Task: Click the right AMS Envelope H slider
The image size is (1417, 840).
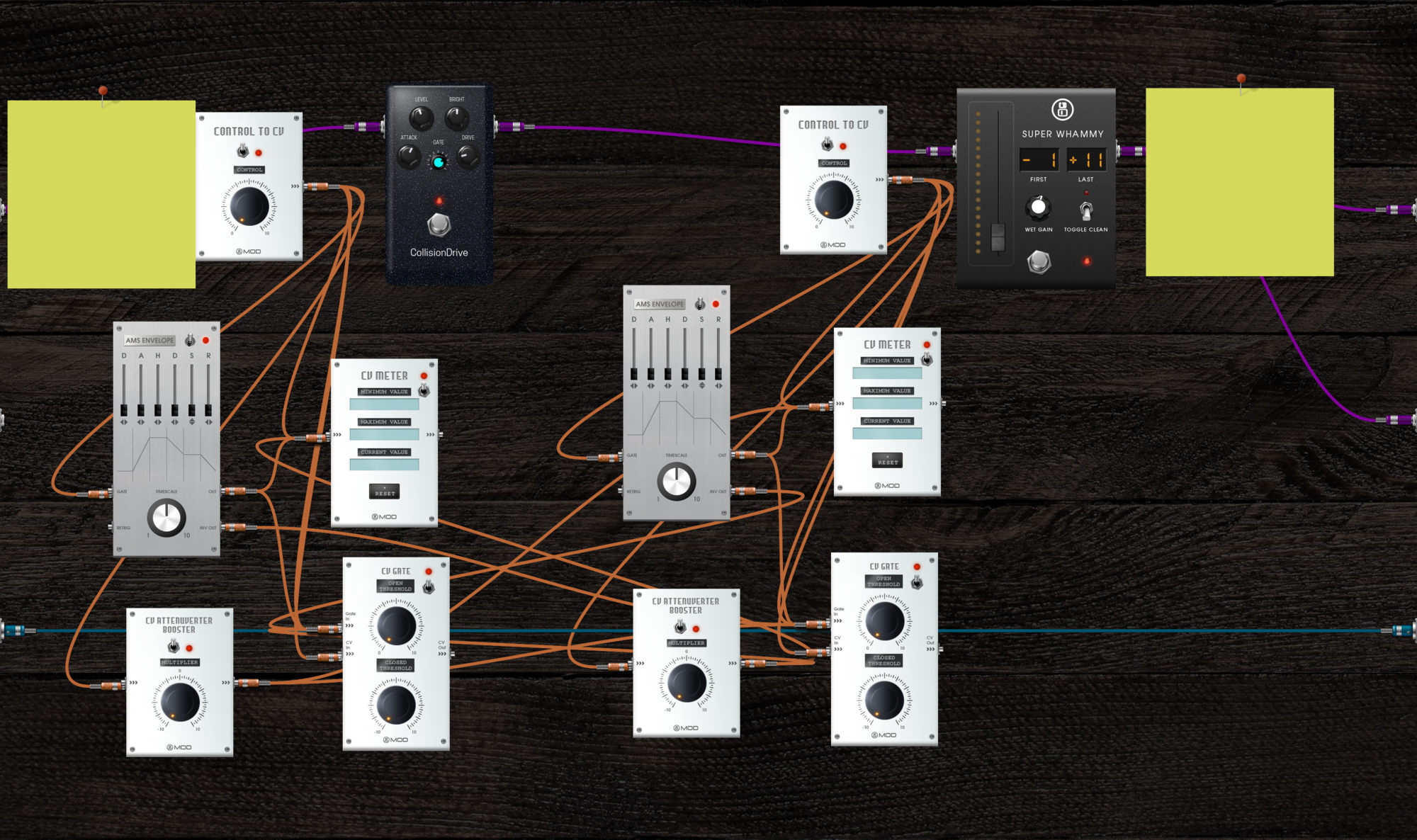Action: (667, 374)
